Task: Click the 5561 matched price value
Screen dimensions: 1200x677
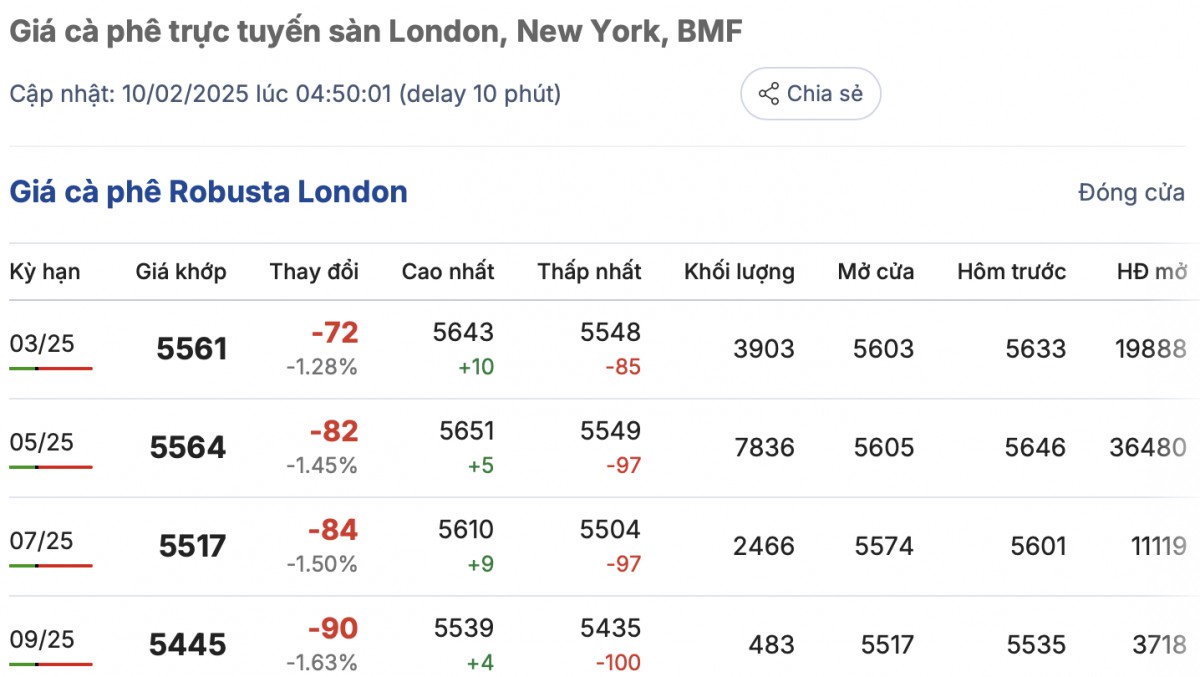Action: [x=192, y=349]
